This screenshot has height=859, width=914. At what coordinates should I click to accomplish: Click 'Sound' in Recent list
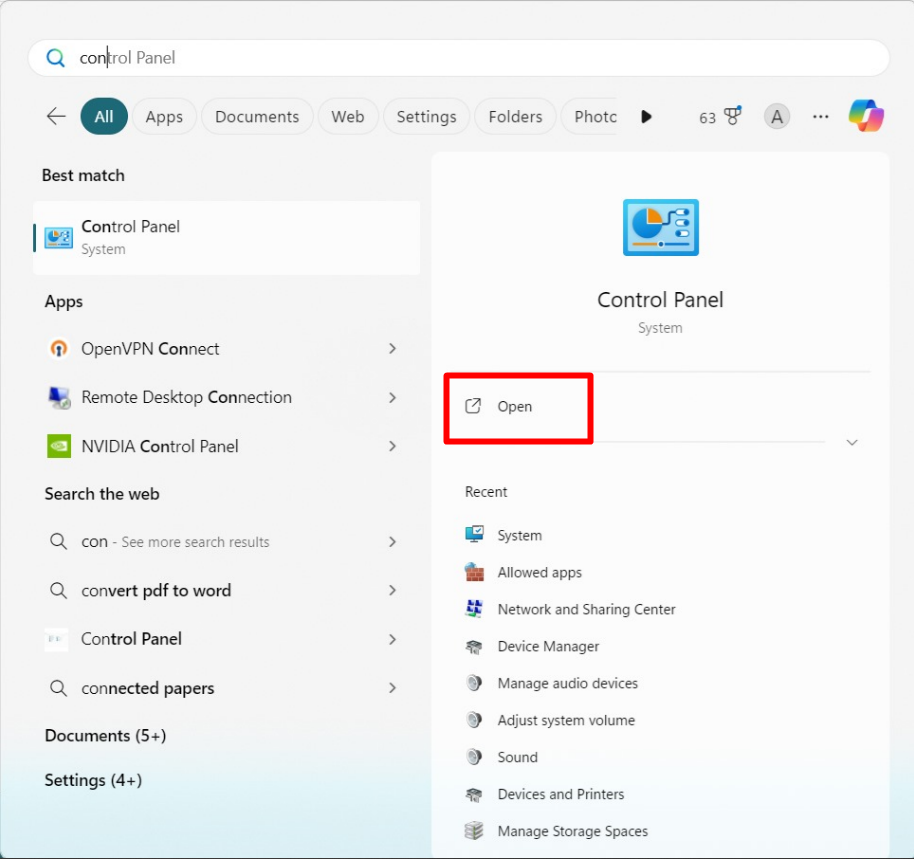pos(518,757)
